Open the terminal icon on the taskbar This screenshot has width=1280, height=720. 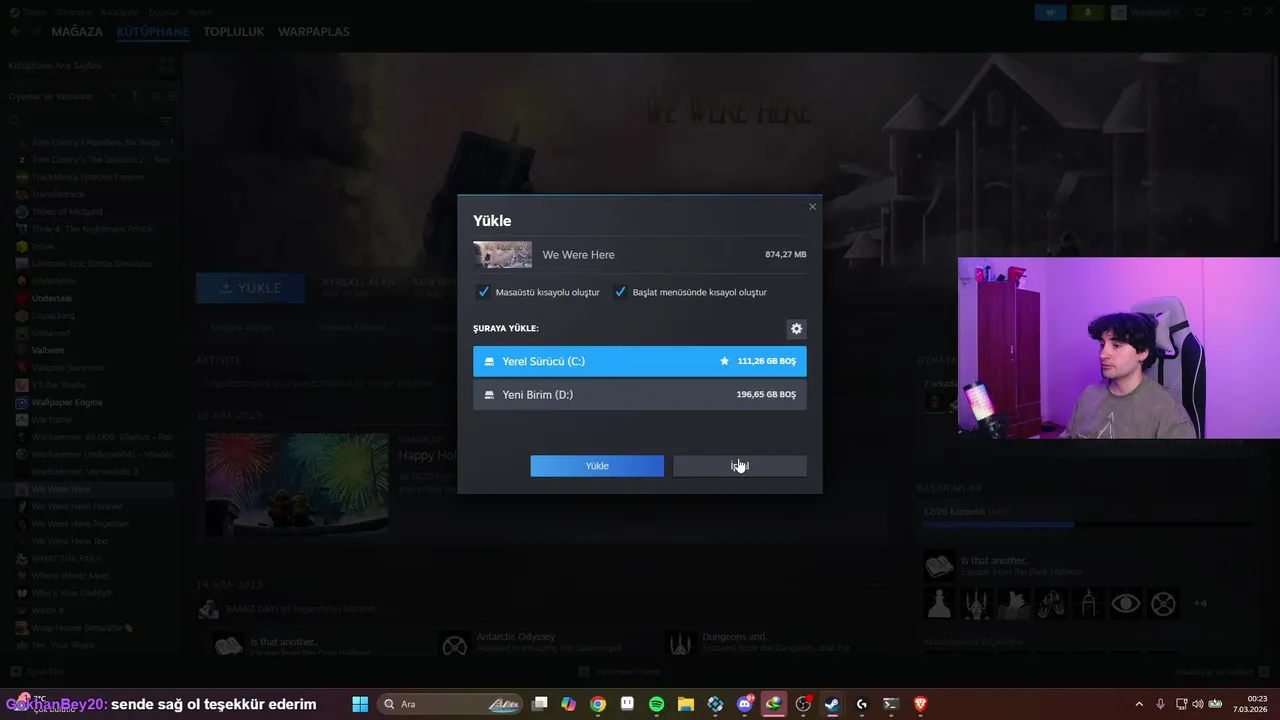click(890, 704)
